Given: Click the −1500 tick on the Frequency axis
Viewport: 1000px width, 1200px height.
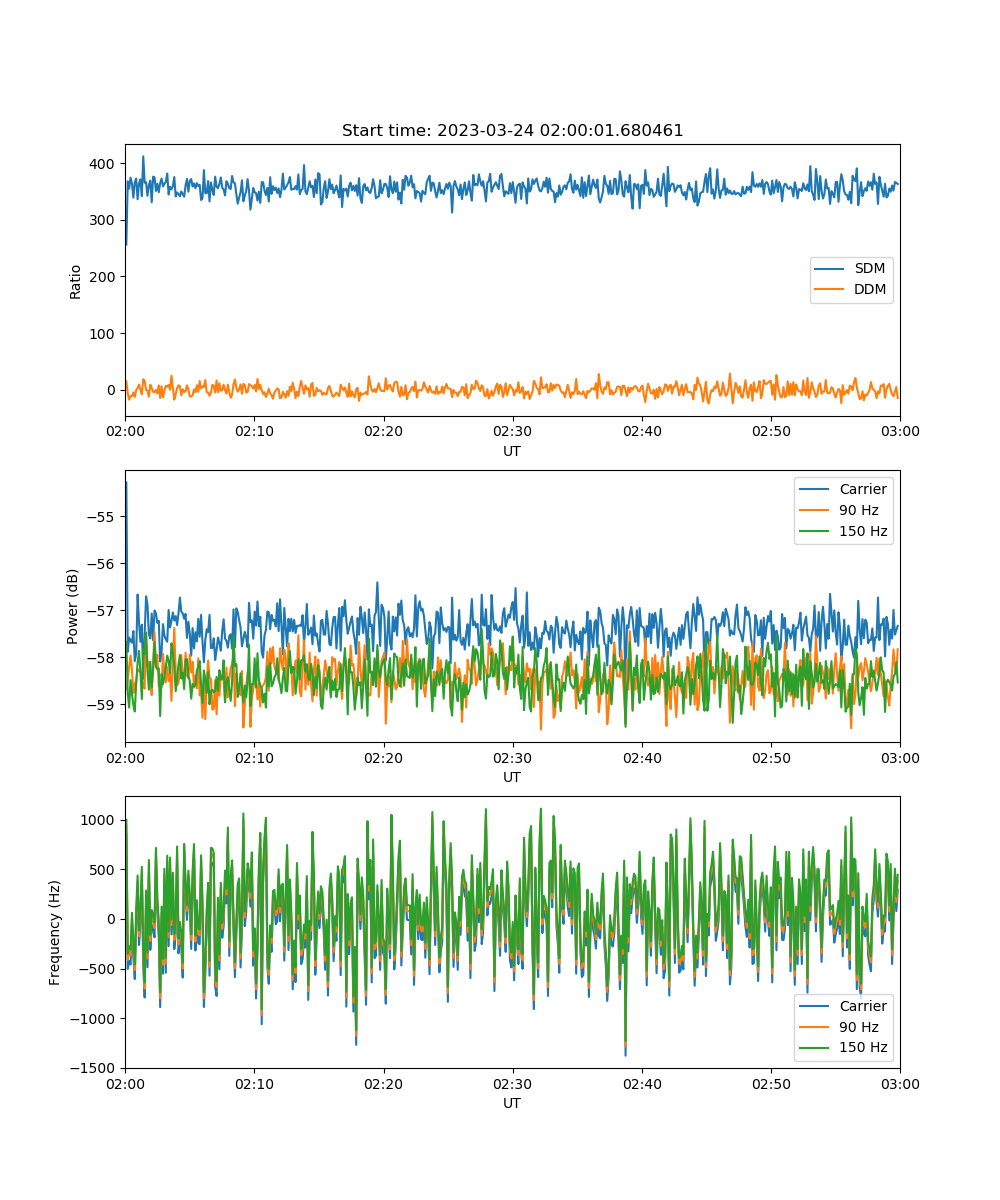Looking at the screenshot, I should pos(95,1069).
